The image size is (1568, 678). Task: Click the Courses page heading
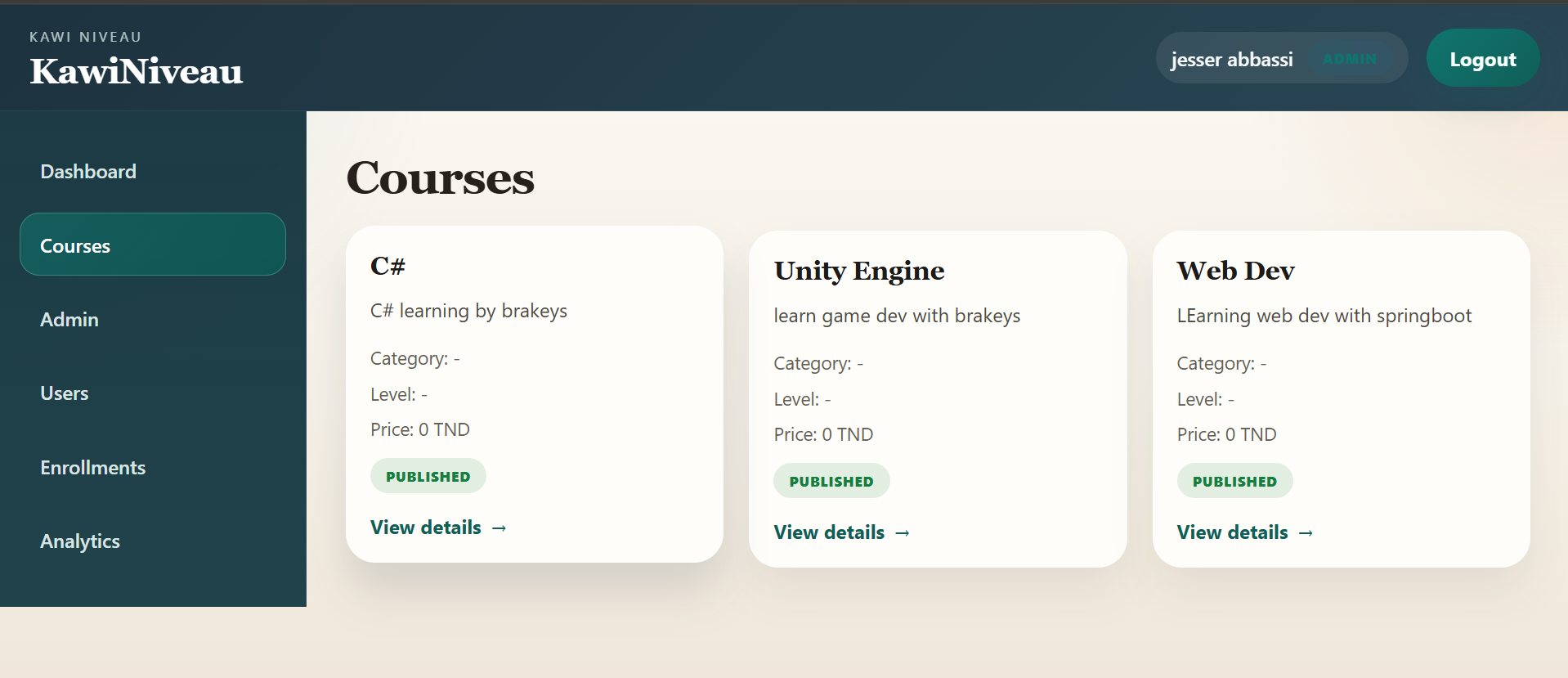point(441,177)
